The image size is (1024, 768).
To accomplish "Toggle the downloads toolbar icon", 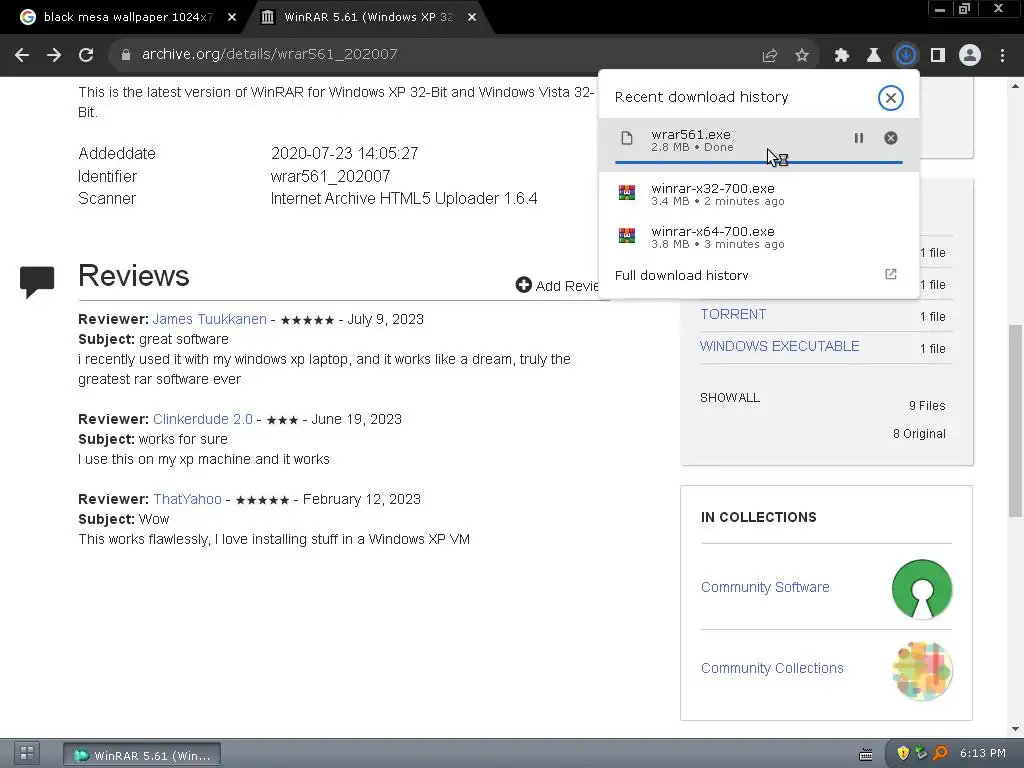I will [x=905, y=56].
